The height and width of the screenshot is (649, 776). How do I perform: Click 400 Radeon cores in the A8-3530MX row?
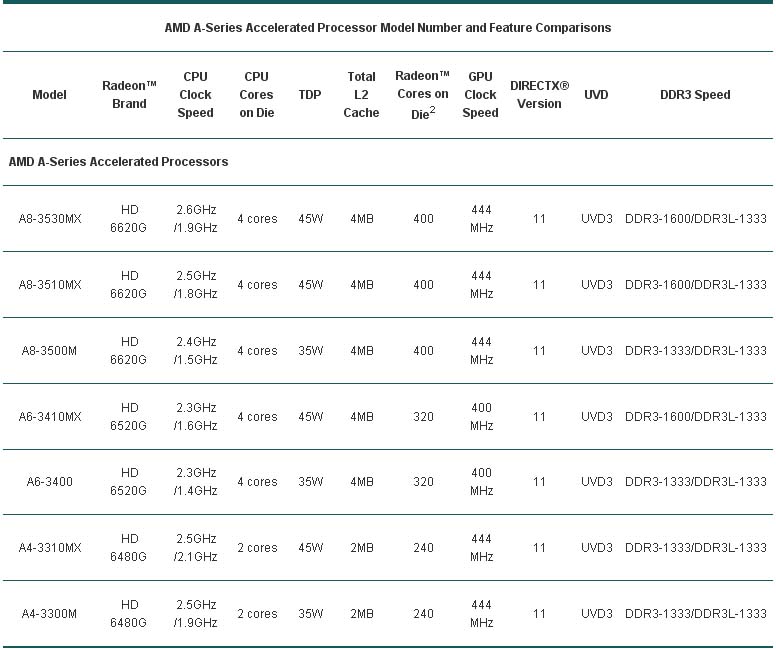pyautogui.click(x=423, y=219)
